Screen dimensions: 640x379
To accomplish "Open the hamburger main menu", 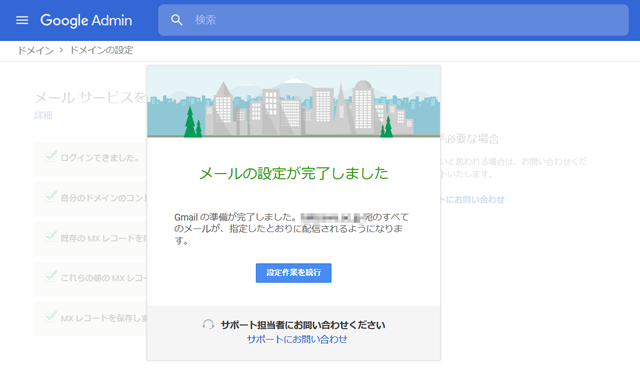I will click(x=22, y=20).
